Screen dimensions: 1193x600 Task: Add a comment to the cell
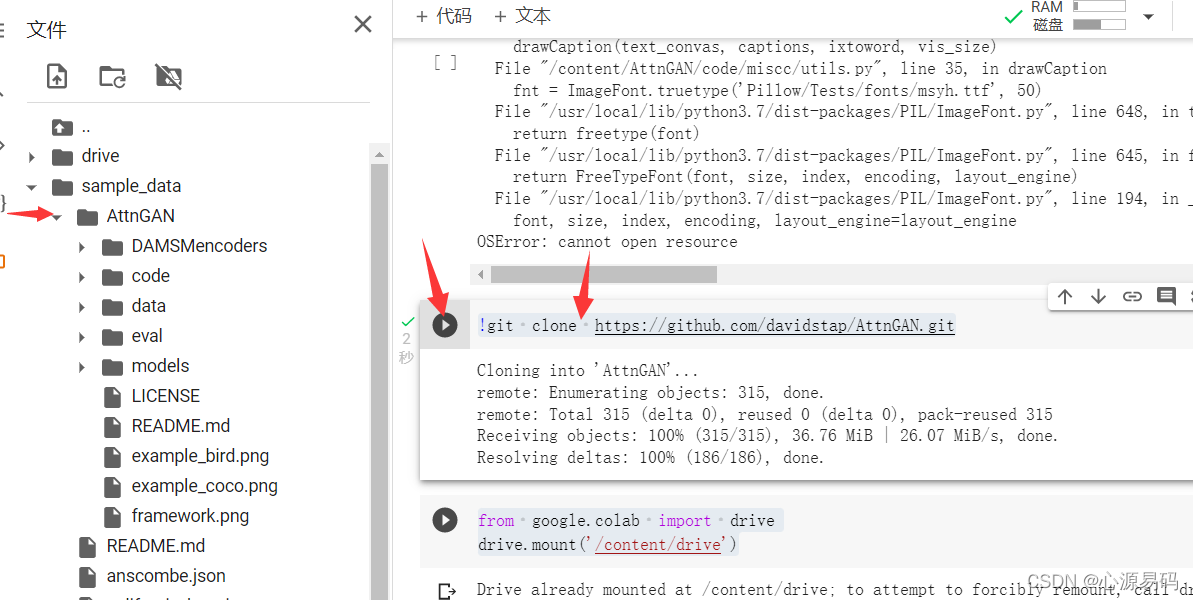click(x=1166, y=297)
